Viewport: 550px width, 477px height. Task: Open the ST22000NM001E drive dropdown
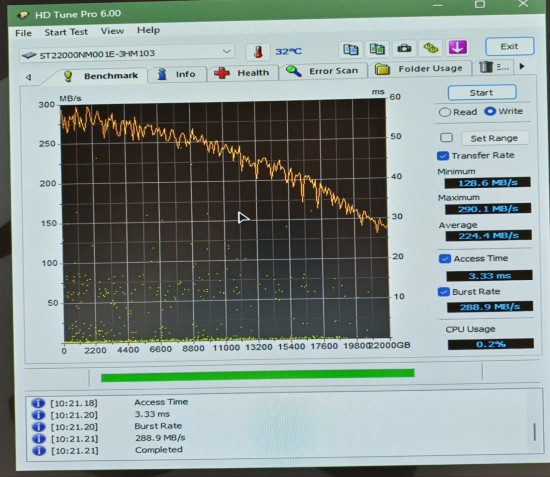(126, 54)
